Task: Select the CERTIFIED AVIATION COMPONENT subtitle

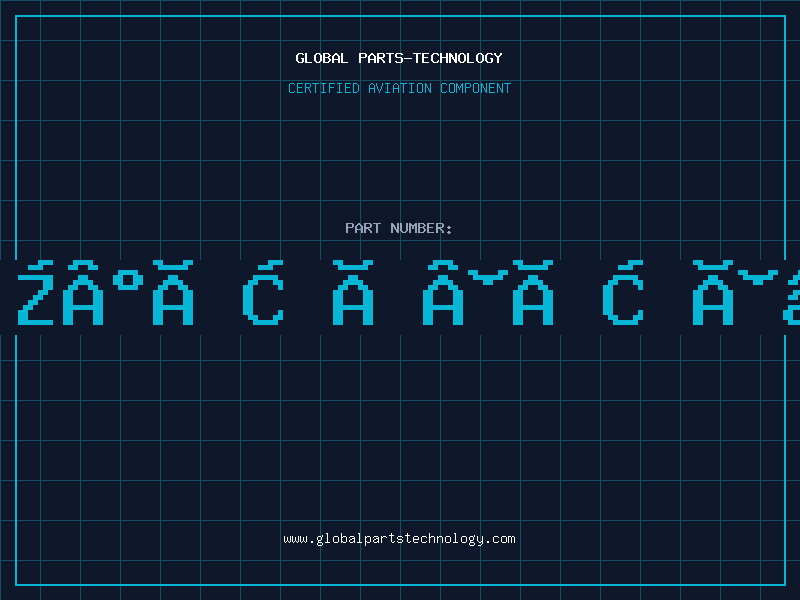Action: [399, 88]
